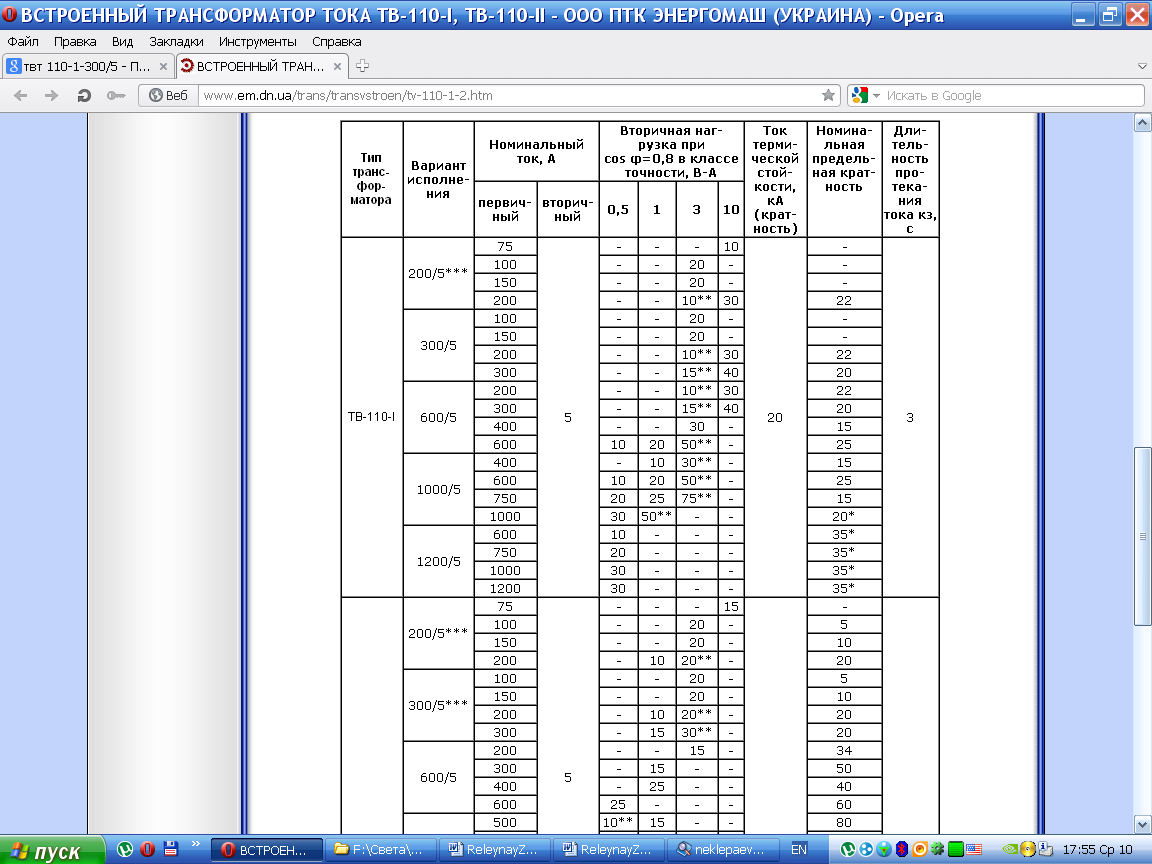Click the browser forward arrow
The width and height of the screenshot is (1152, 864).
pyautogui.click(x=51, y=96)
